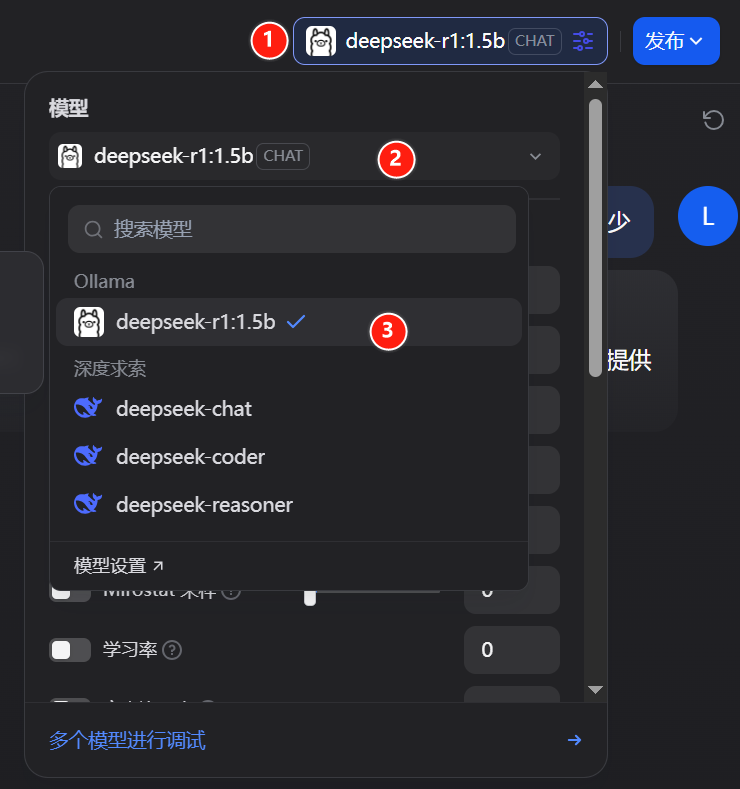Toggle the Mirostat sampling switch

click(x=70, y=595)
